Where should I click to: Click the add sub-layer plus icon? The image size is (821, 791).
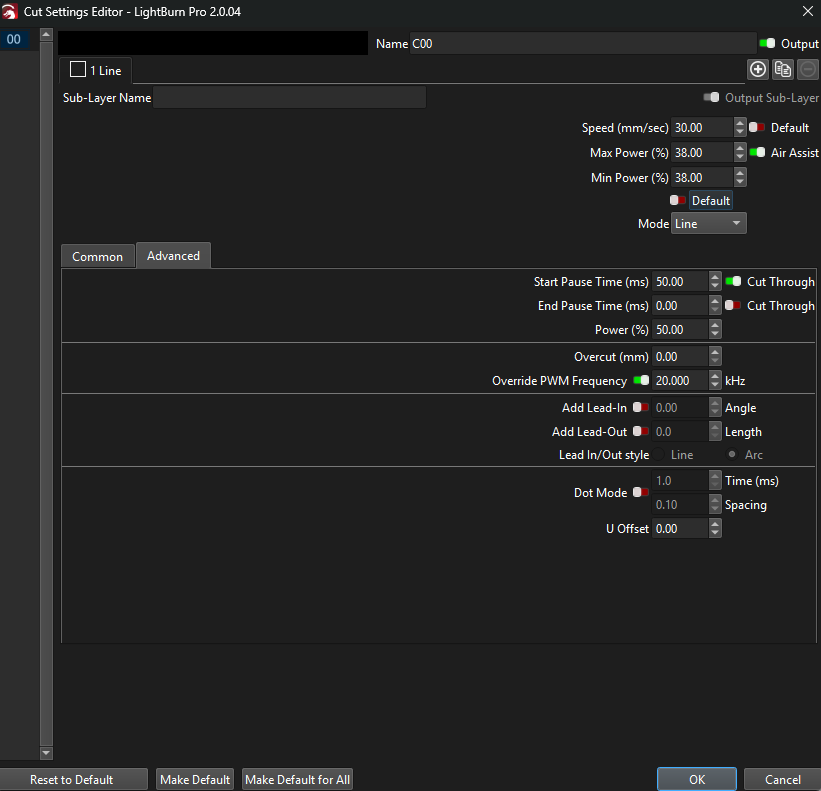[758, 69]
